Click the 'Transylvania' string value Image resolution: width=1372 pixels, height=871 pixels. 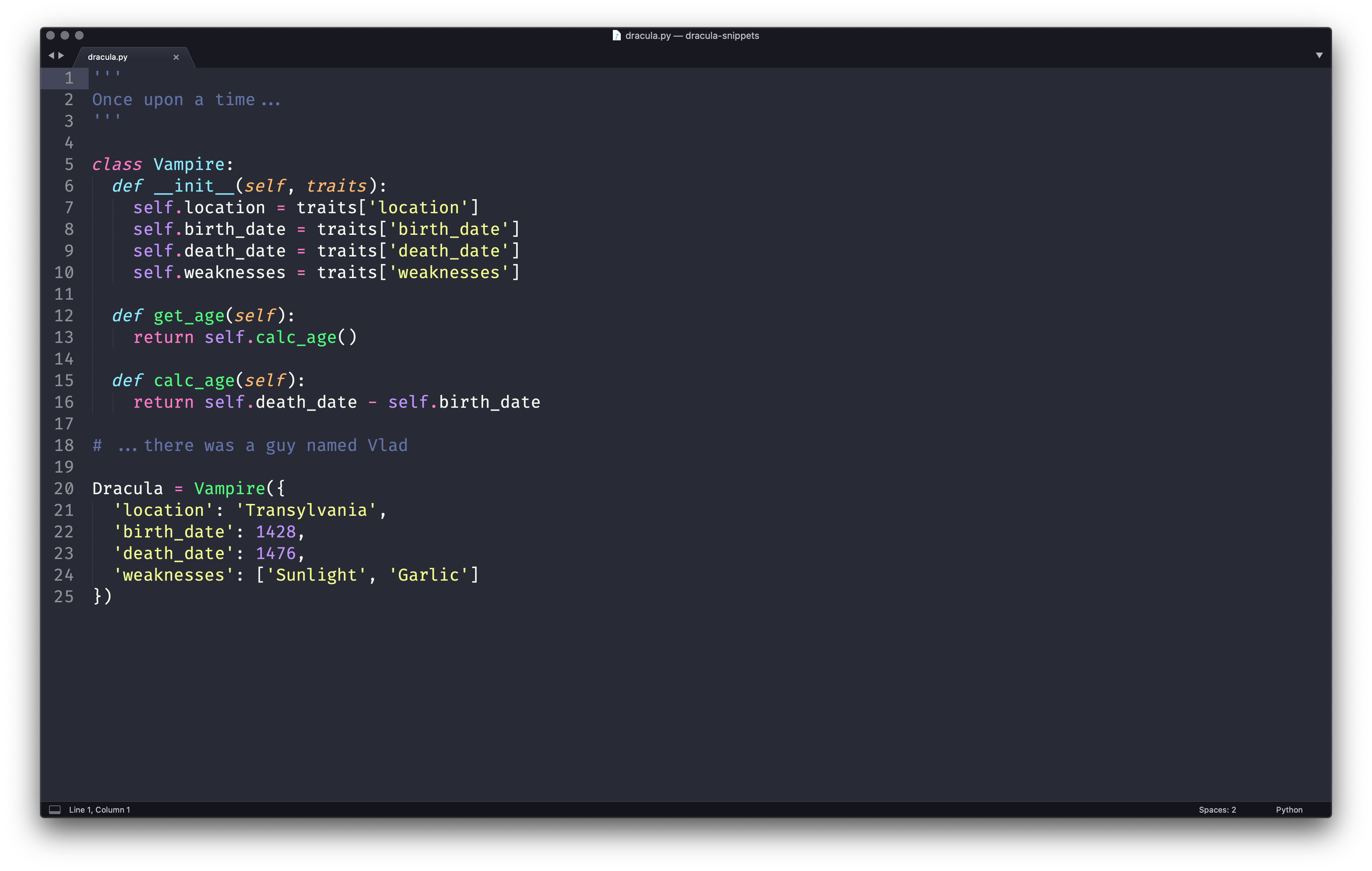pos(306,510)
